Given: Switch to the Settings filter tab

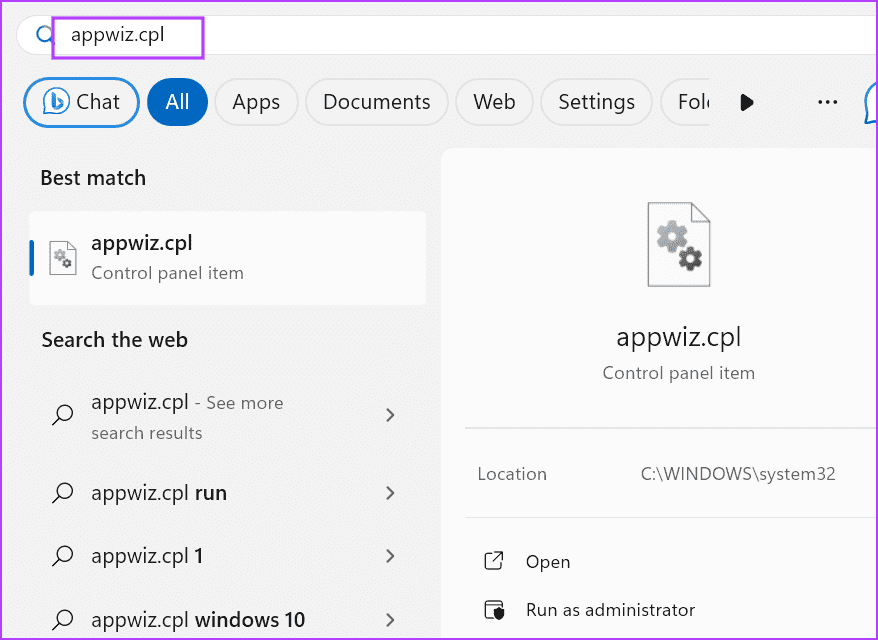Looking at the screenshot, I should pos(596,102).
